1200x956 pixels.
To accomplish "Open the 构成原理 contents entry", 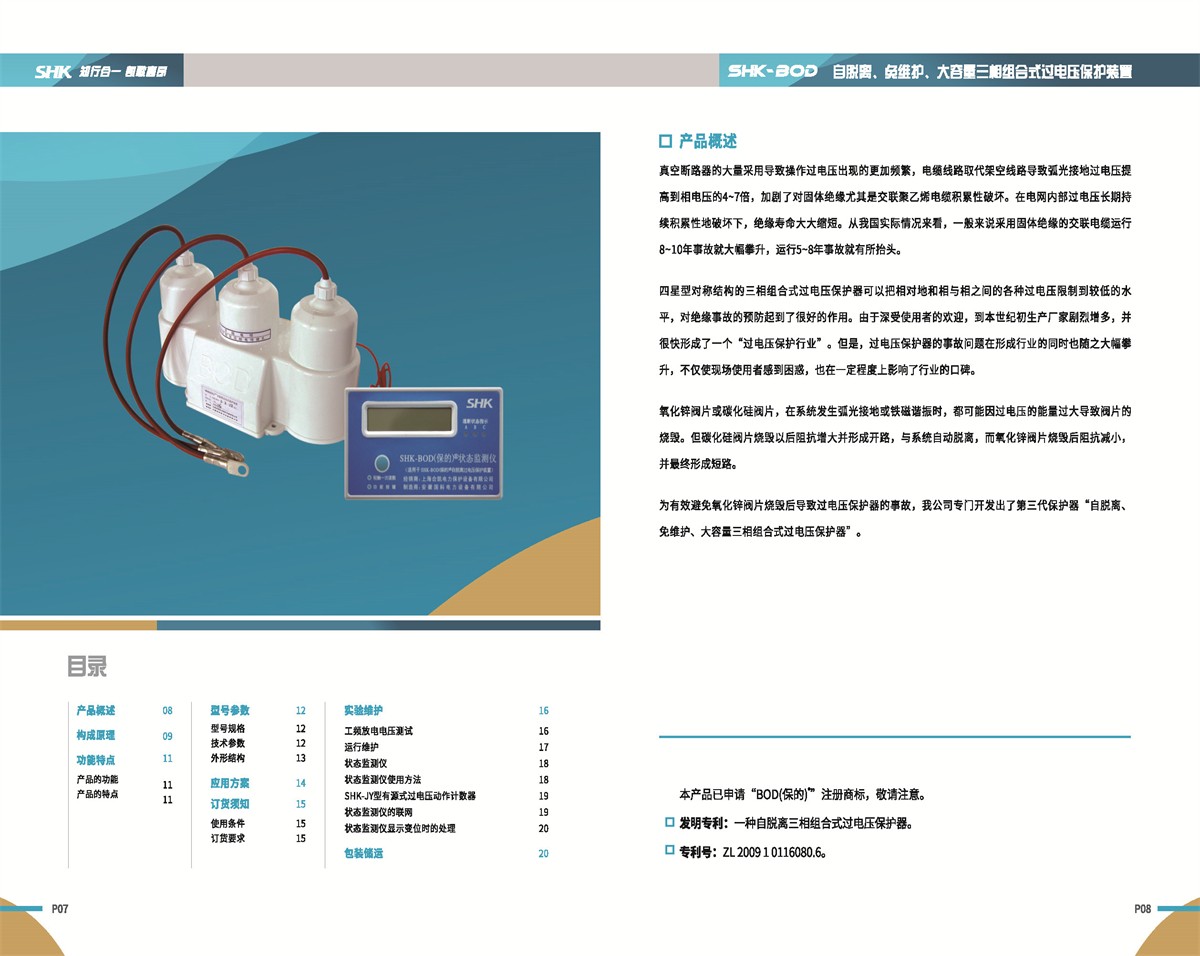I will (96, 736).
